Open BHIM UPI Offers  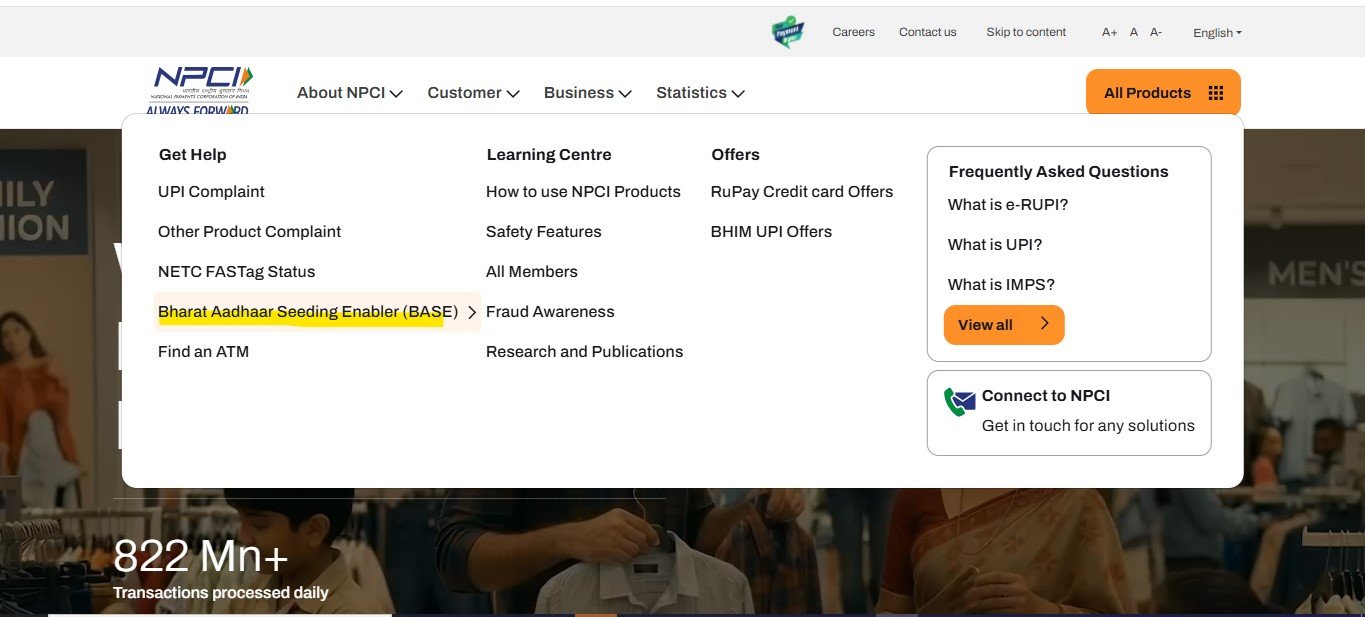[771, 232]
